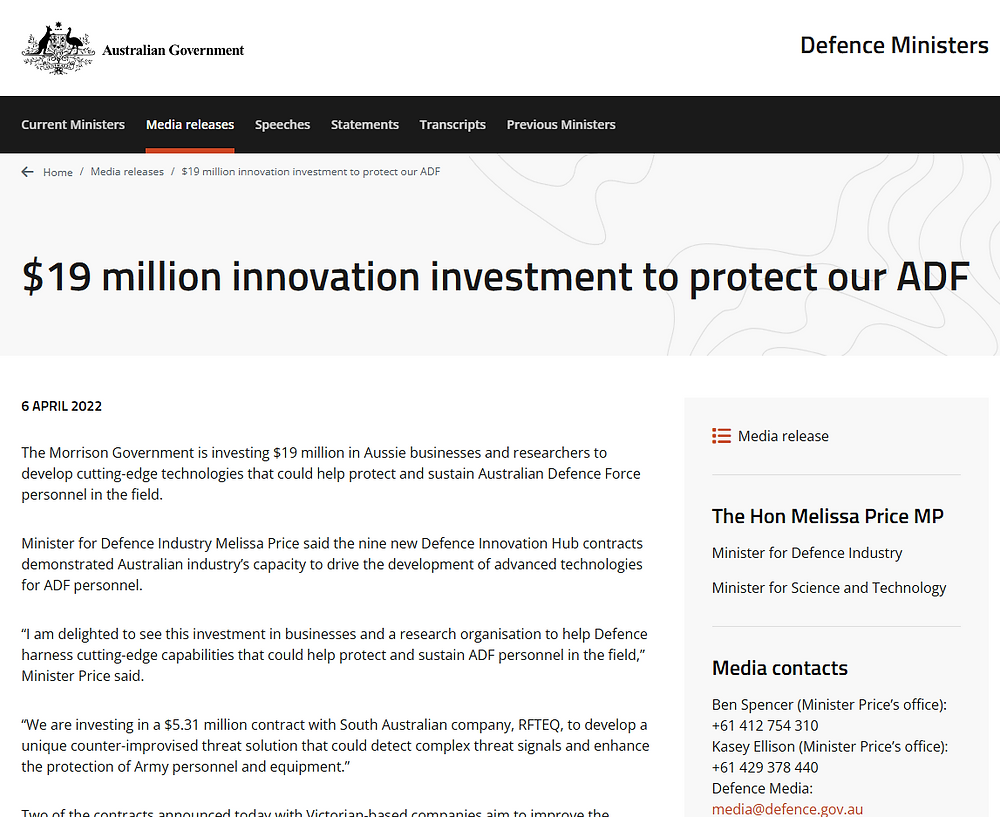
Task: Click phone number +61 429 378 440
Action: pyautogui.click(x=765, y=767)
